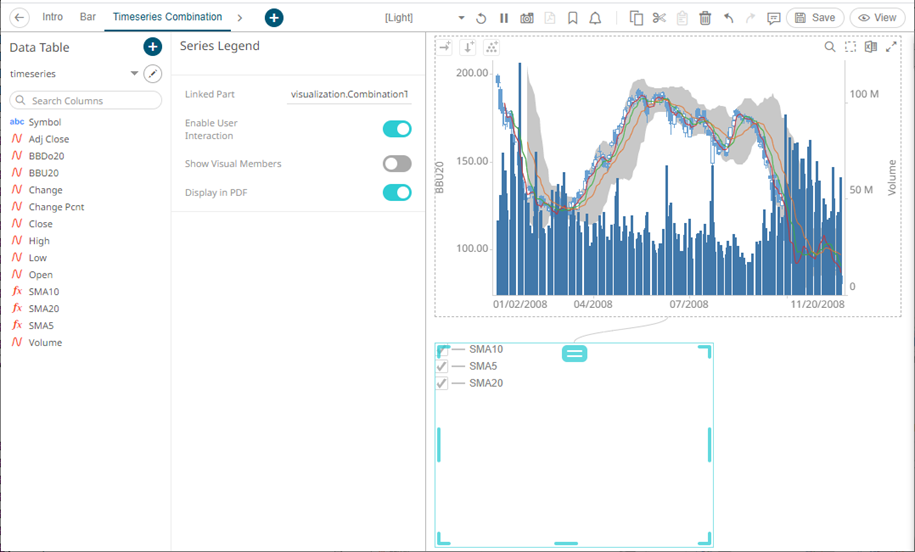915x552 pixels.
Task: Open alerts with the bell icon
Action: pos(596,18)
